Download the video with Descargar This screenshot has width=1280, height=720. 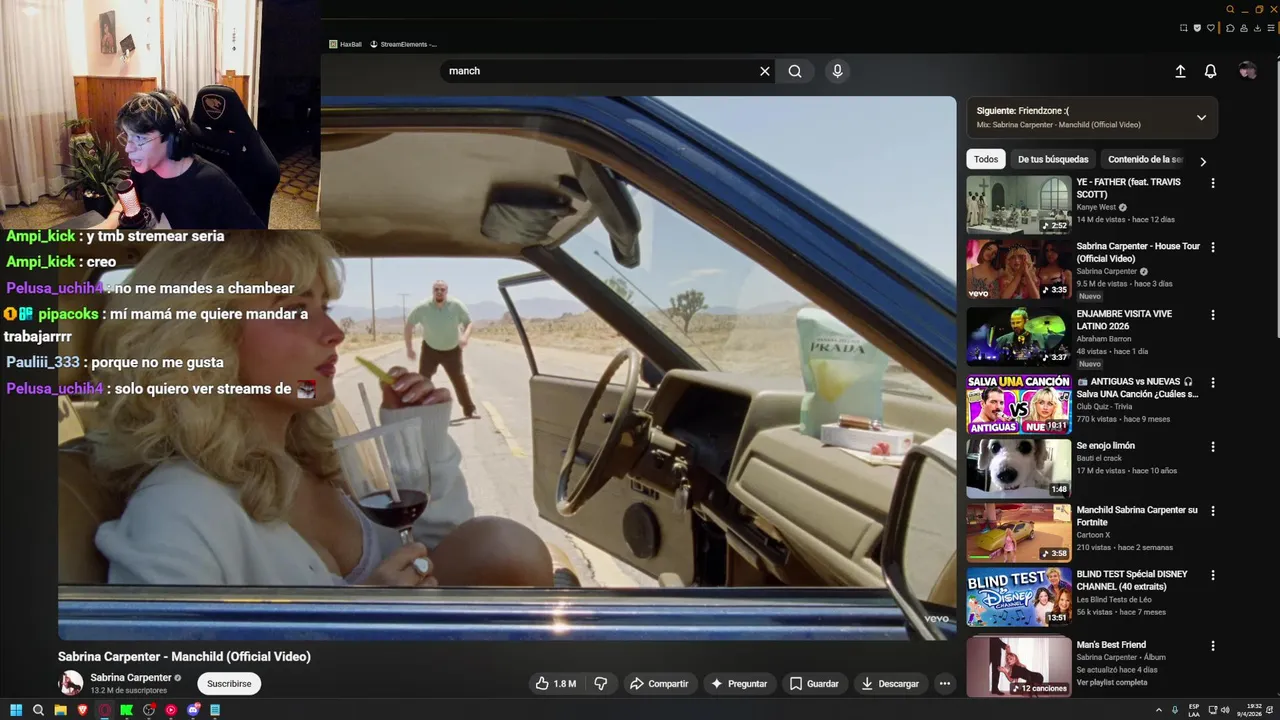pyautogui.click(x=890, y=684)
